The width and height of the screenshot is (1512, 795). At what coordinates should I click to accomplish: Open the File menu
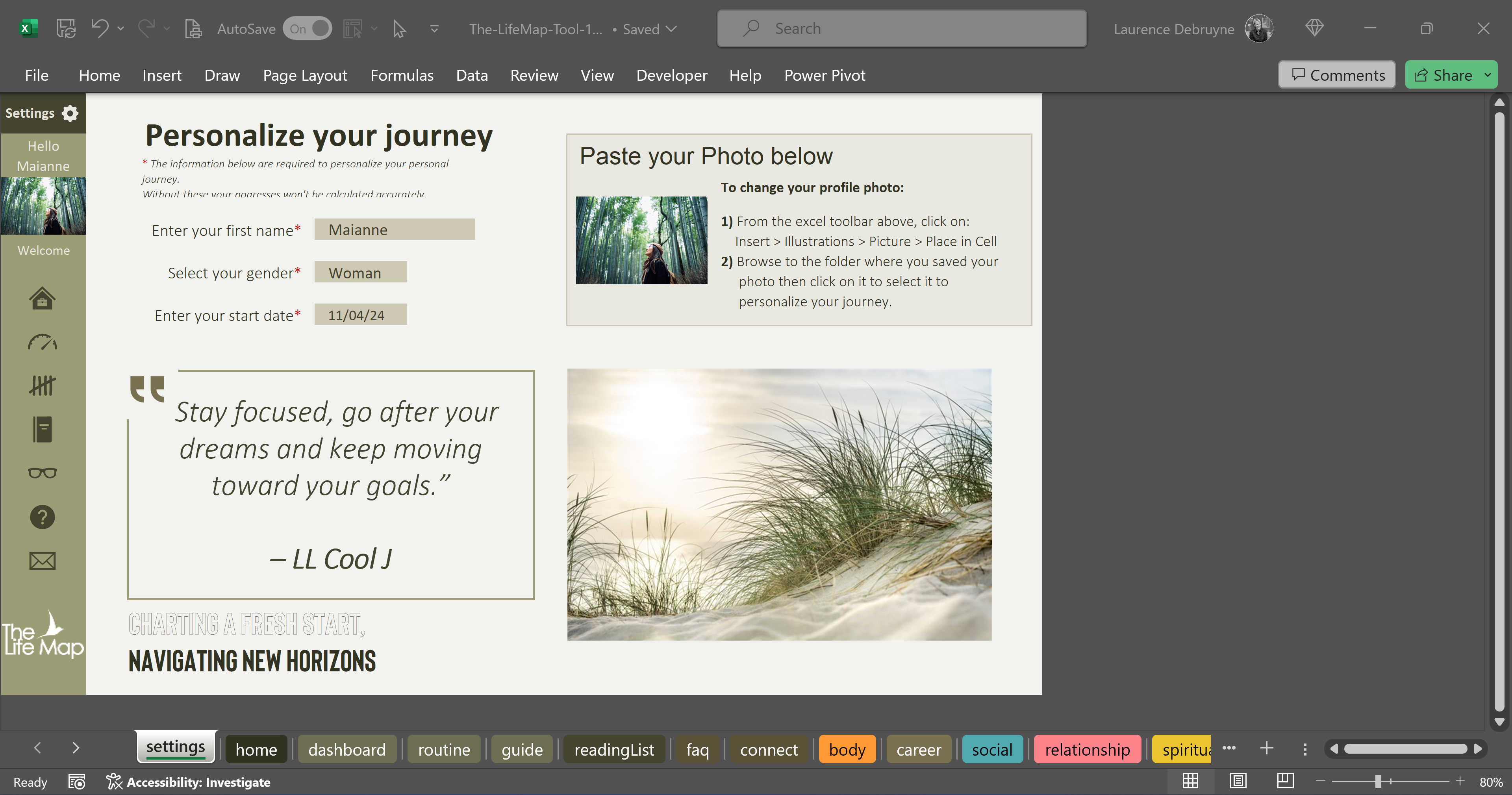(x=36, y=75)
